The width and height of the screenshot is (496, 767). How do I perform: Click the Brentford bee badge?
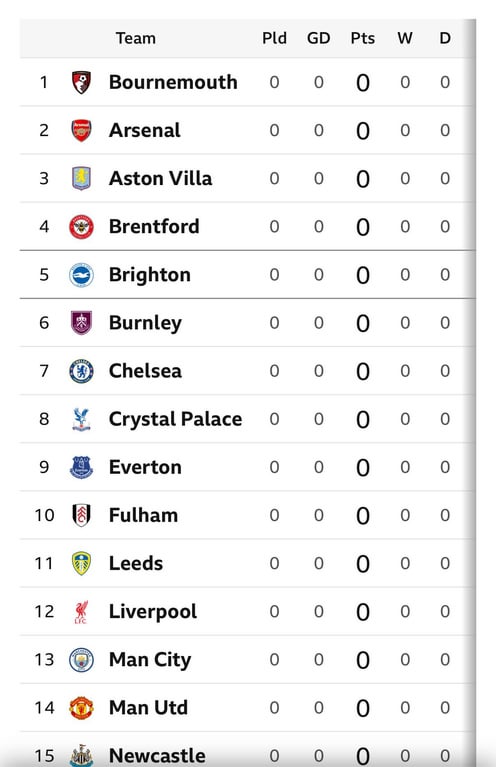point(81,226)
